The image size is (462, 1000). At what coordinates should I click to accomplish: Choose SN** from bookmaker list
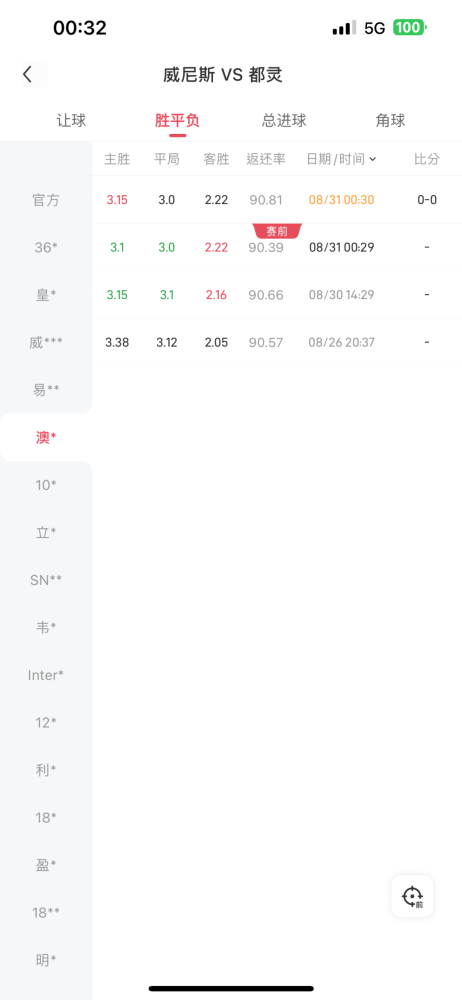pos(46,580)
